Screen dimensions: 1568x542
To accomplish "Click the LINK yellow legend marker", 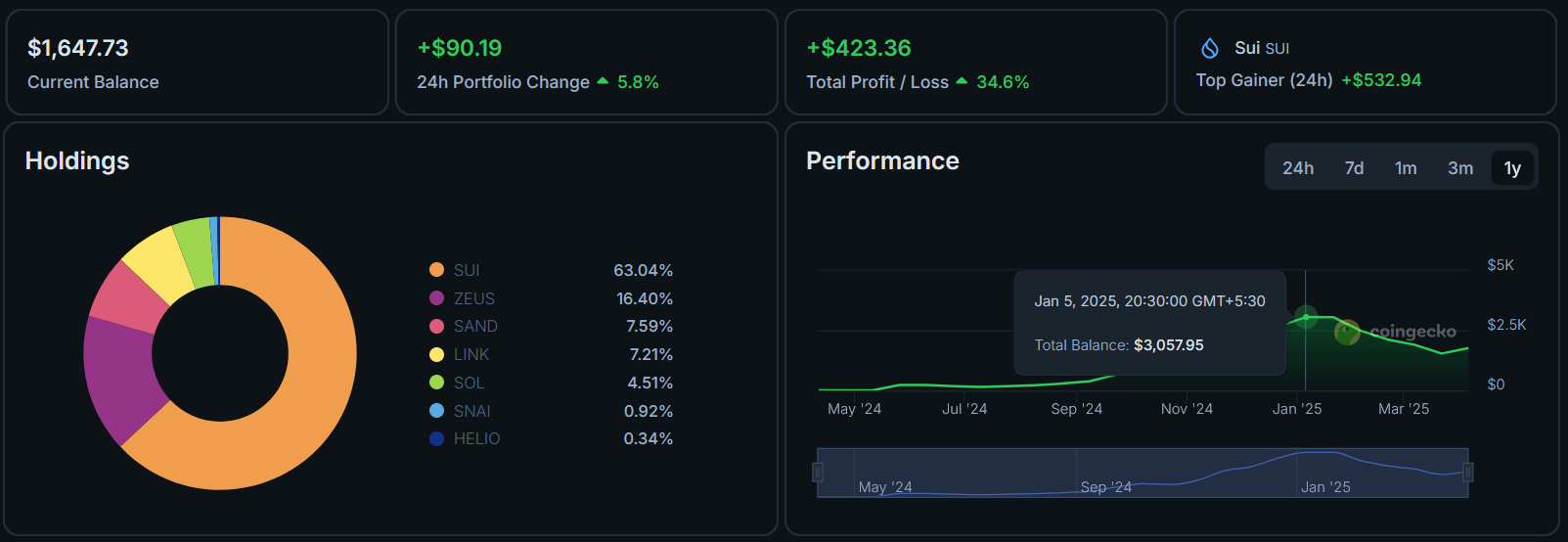I will coord(436,354).
